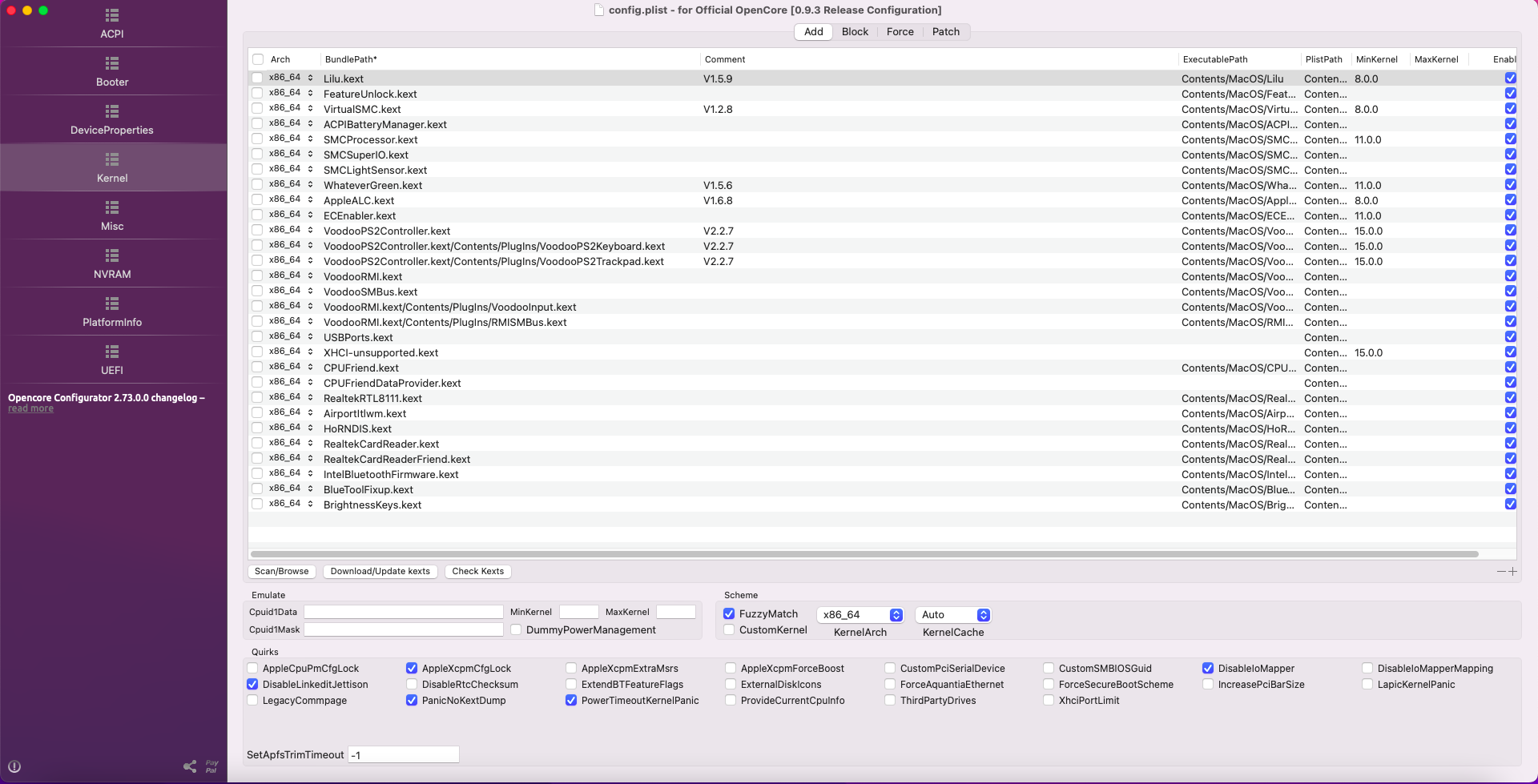Uncheck PanicNoKextDump quirk

click(412, 700)
